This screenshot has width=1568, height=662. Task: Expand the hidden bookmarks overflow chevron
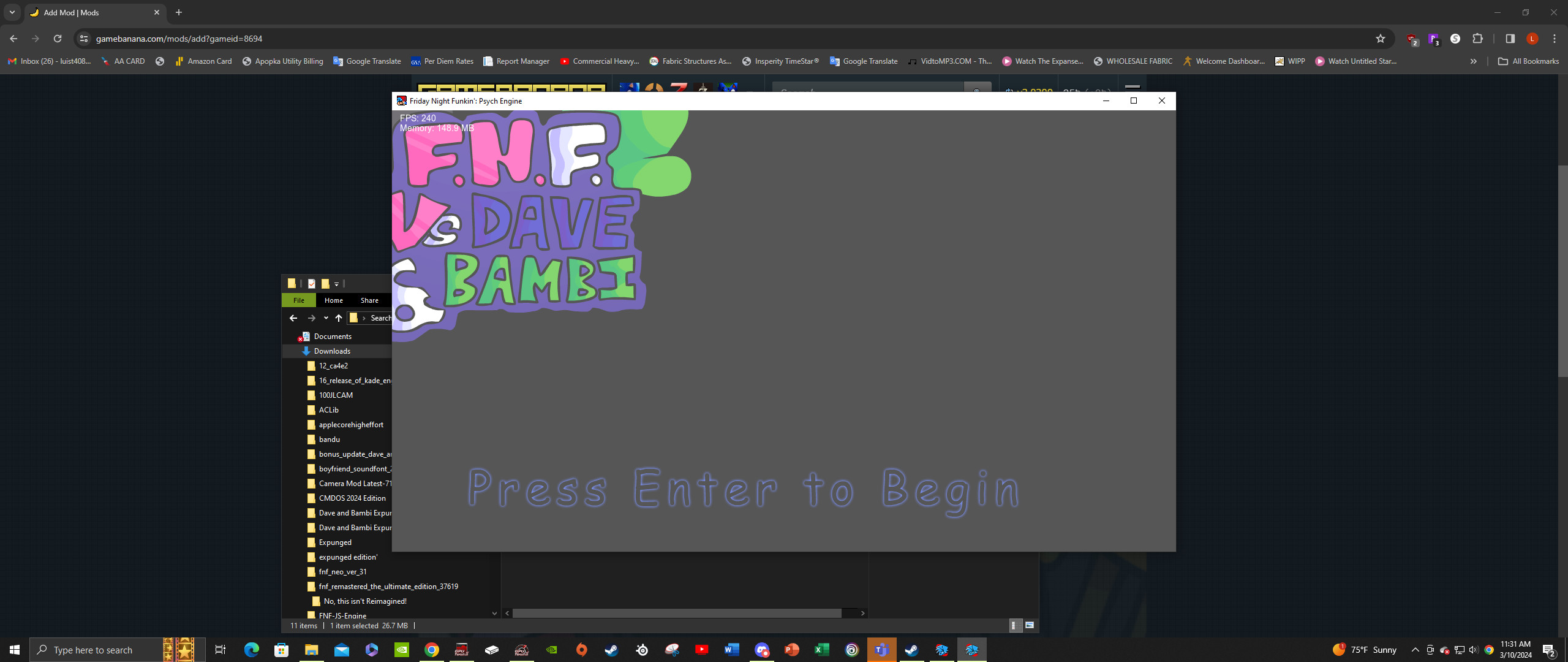(1474, 61)
